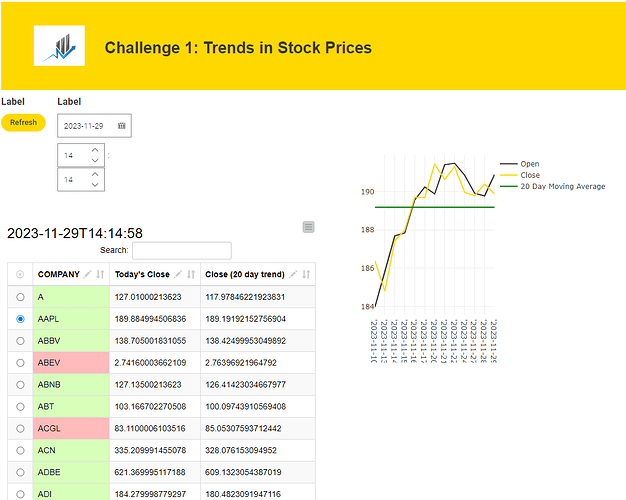The height and width of the screenshot is (500, 626).
Task: Edit the Today's Close column pencil icon
Action: click(x=178, y=274)
